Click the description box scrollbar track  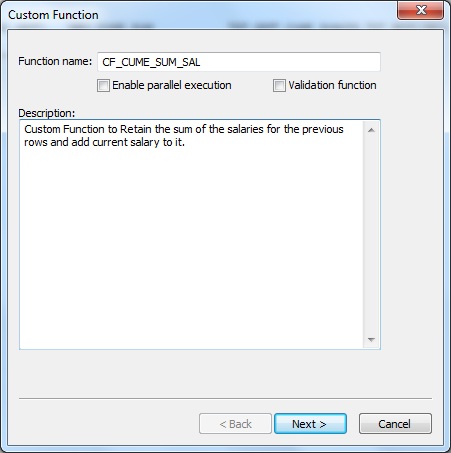371,235
